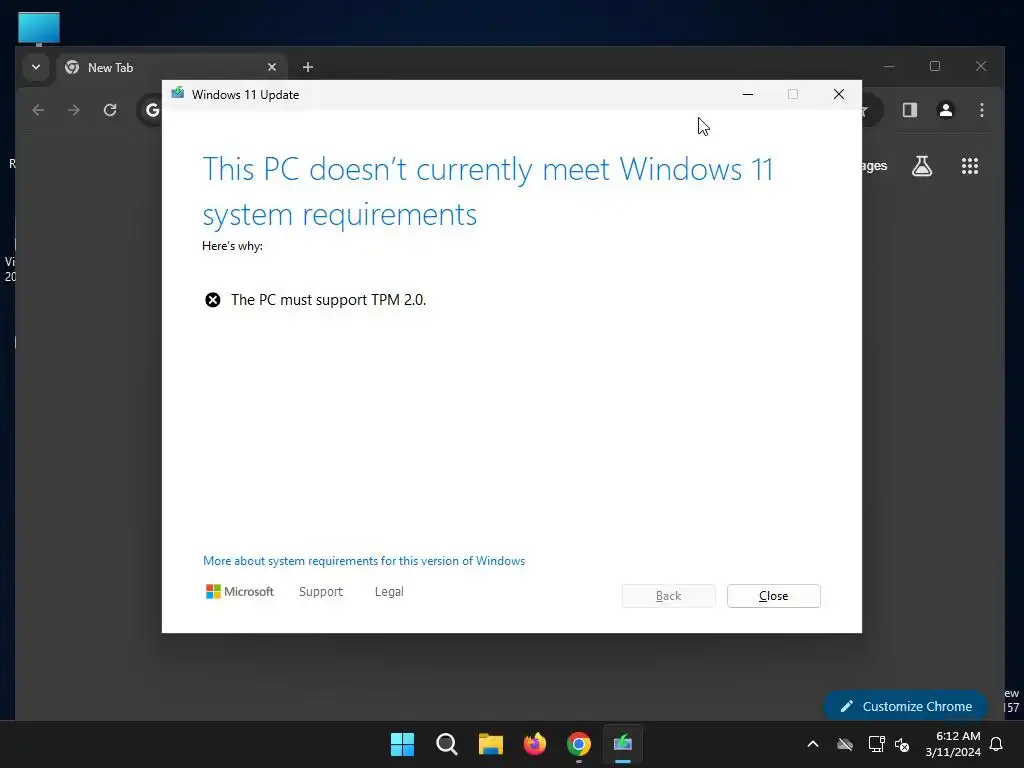The height and width of the screenshot is (768, 1024).
Task: Reload the page in Chrome
Action: [110, 110]
